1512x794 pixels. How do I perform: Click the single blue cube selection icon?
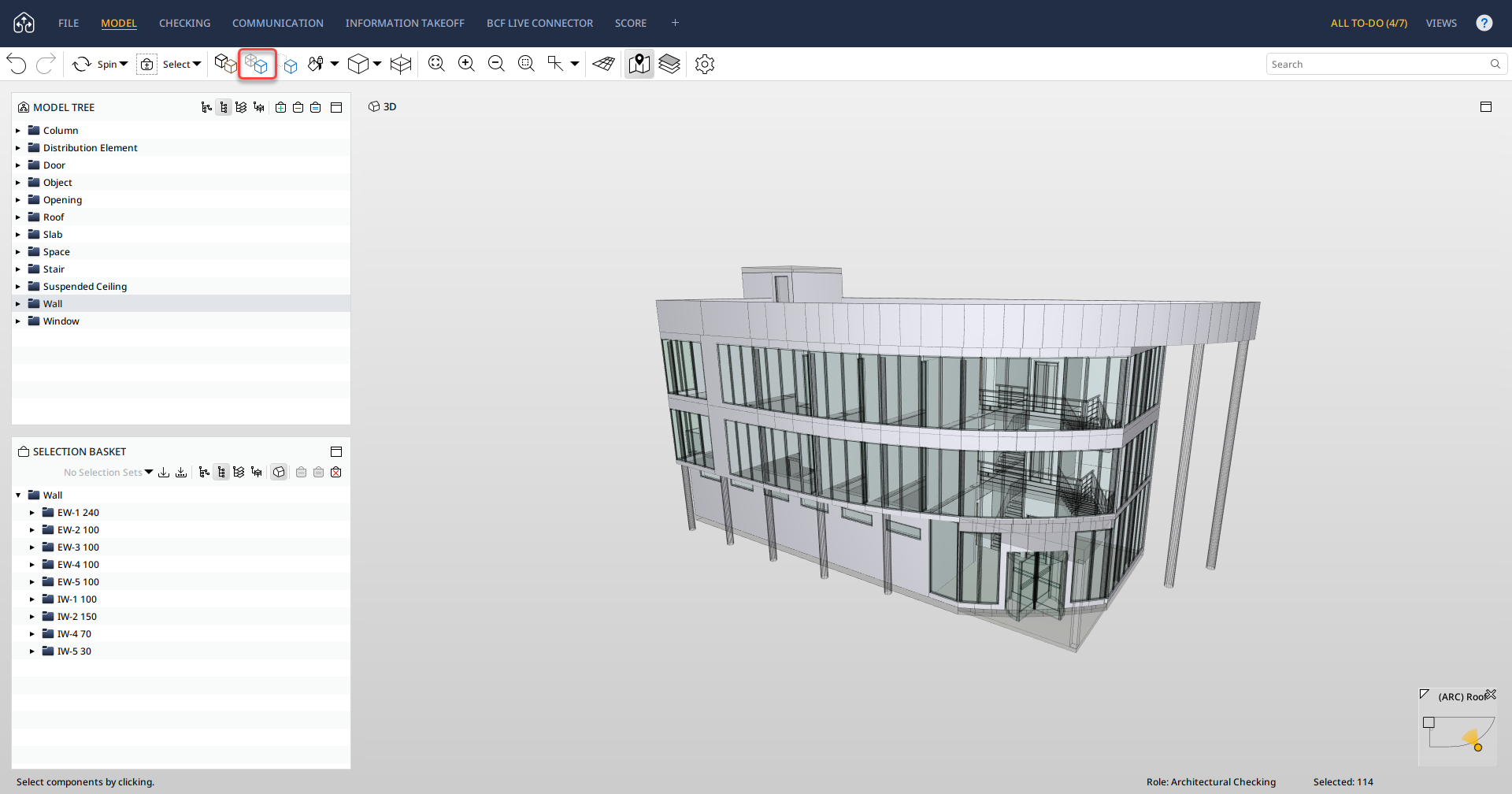[291, 66]
